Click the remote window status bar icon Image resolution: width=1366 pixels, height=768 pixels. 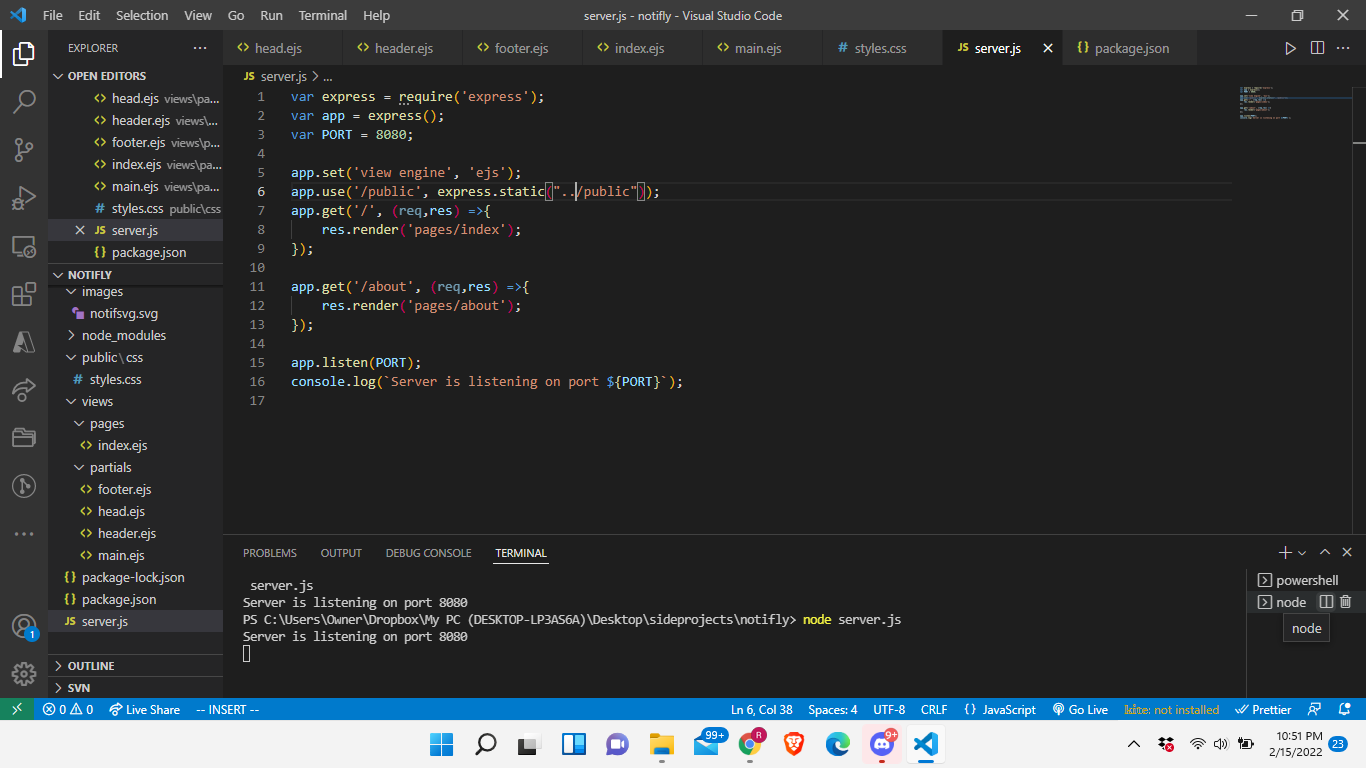coord(17,709)
